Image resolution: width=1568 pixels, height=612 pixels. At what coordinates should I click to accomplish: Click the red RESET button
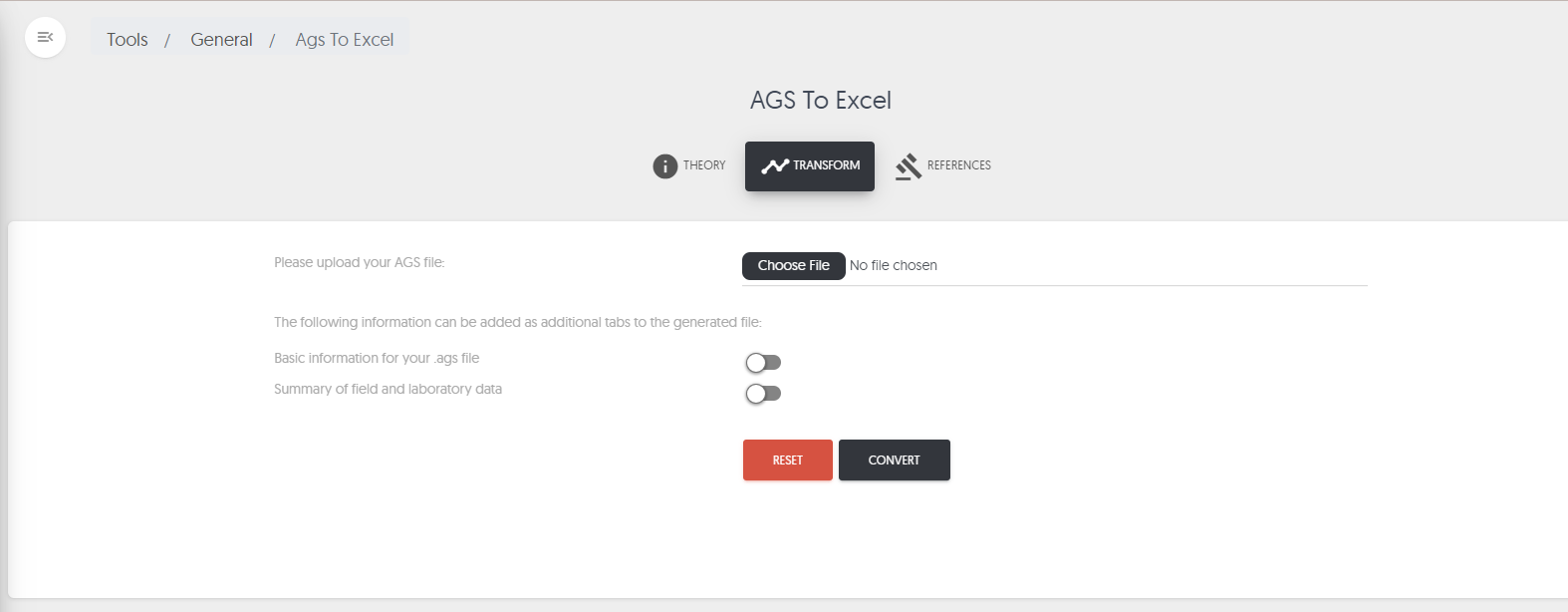pyautogui.click(x=787, y=460)
